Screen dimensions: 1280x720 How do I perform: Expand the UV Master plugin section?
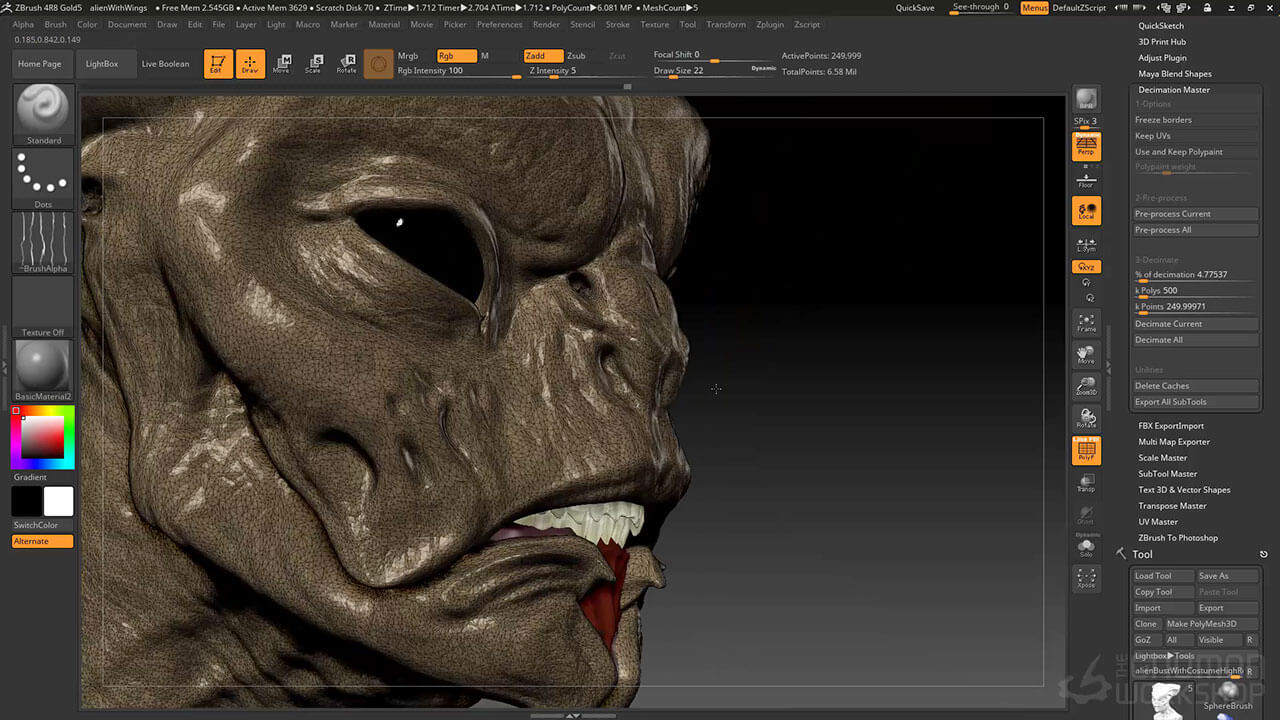[1158, 522]
